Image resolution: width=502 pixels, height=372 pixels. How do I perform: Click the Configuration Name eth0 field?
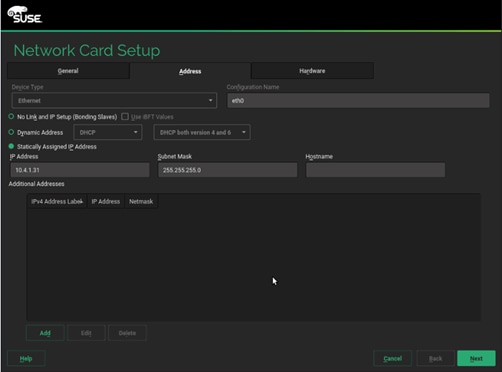point(358,100)
